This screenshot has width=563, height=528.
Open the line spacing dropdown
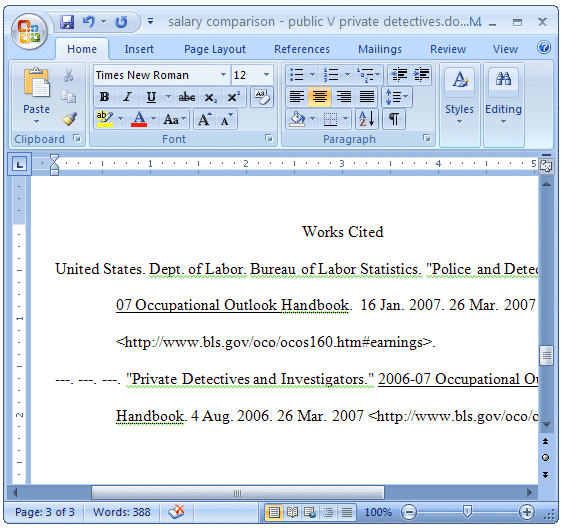[397, 97]
